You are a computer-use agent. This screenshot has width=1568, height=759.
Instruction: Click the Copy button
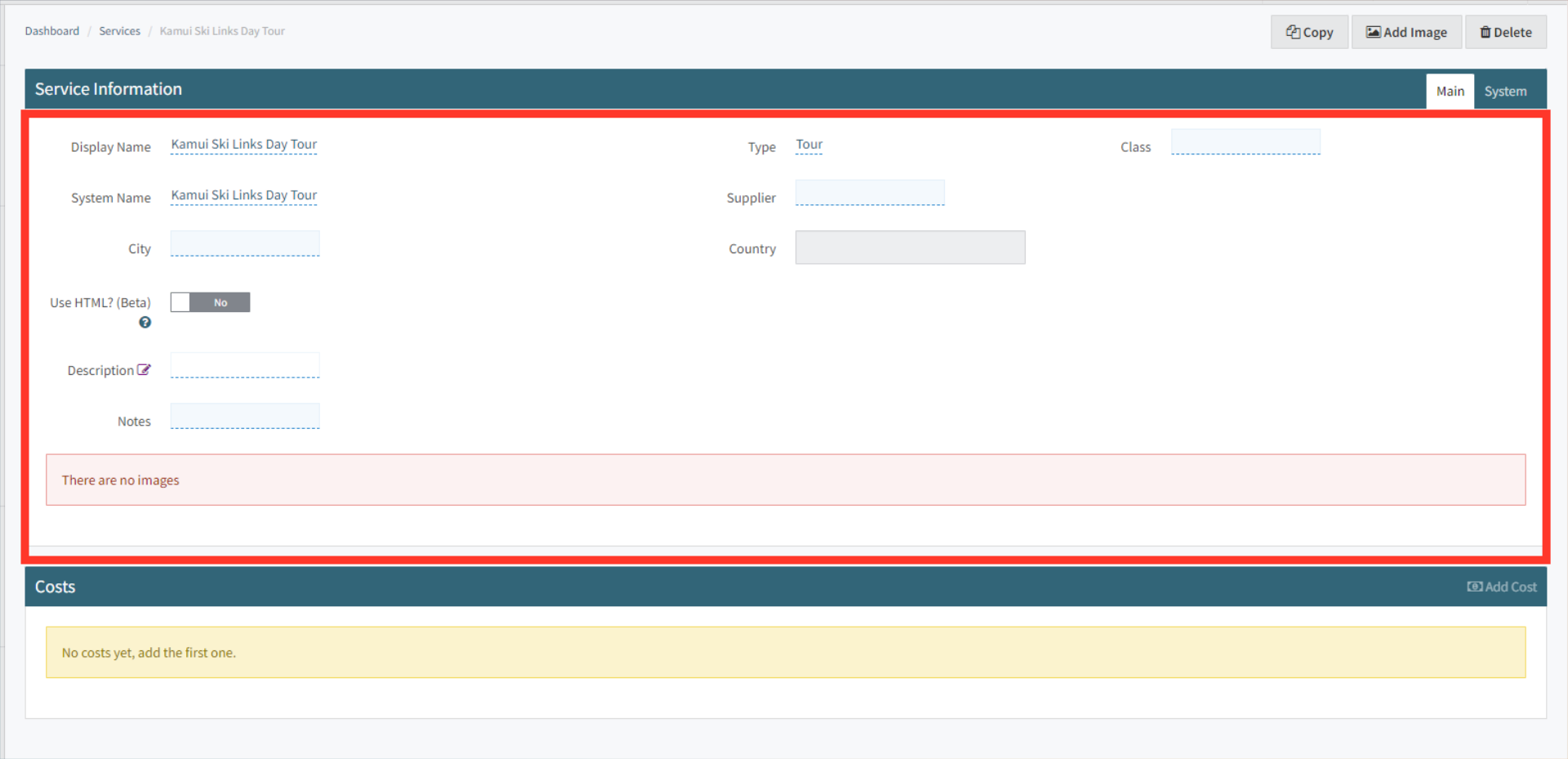coord(1309,32)
